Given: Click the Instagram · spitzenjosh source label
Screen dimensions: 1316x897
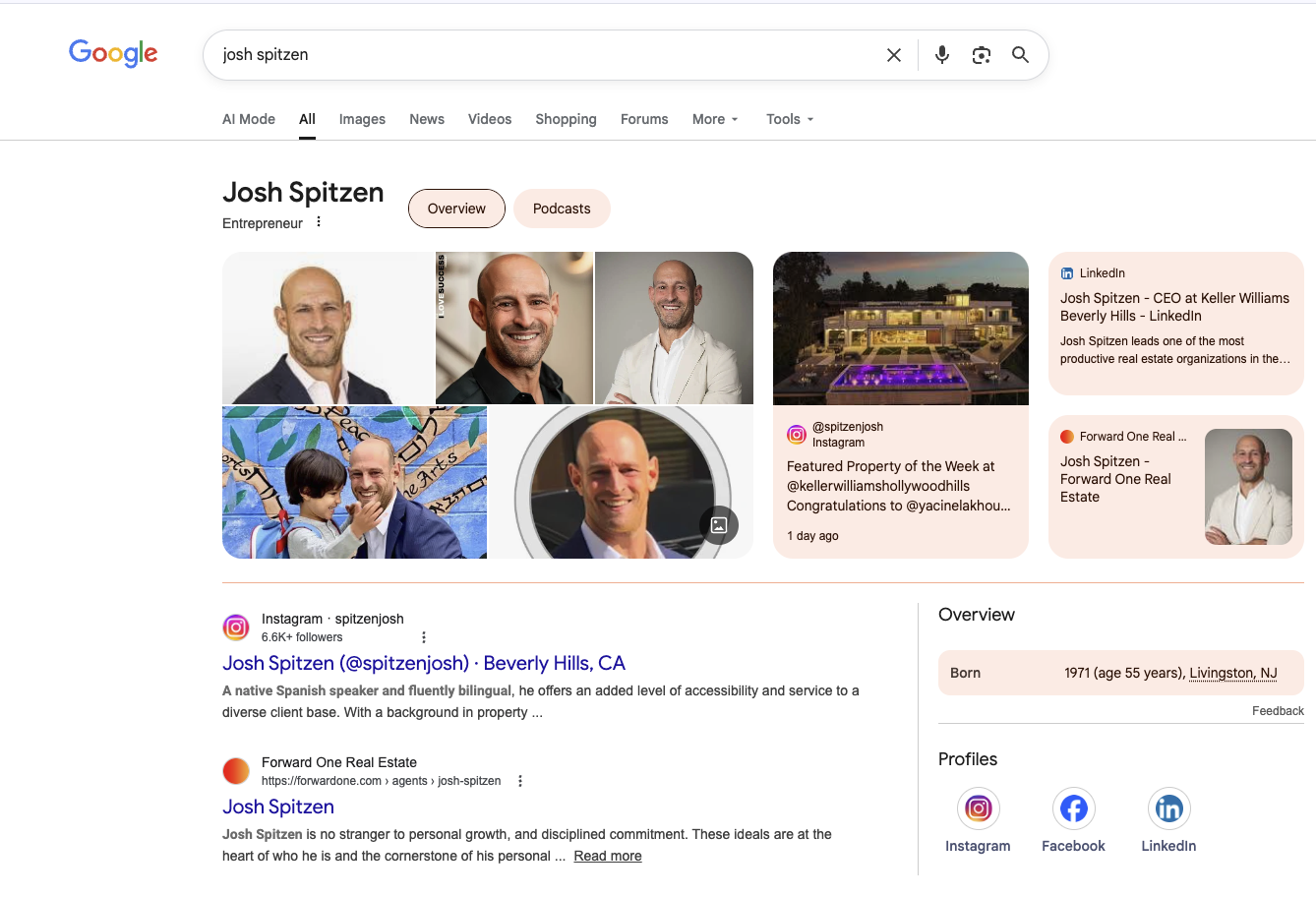Looking at the screenshot, I should click(x=332, y=619).
